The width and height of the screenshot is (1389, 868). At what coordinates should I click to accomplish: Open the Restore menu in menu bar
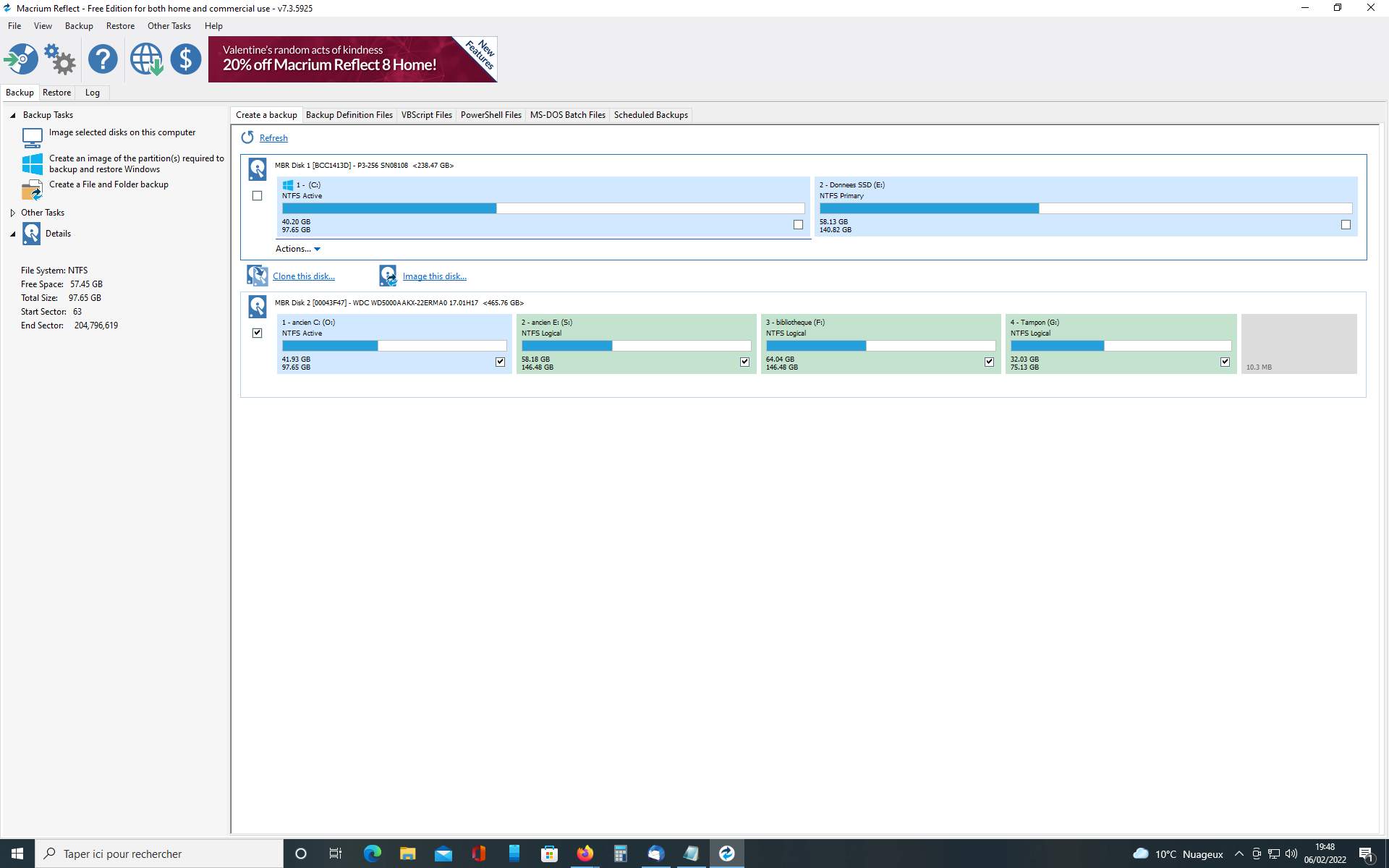(120, 26)
